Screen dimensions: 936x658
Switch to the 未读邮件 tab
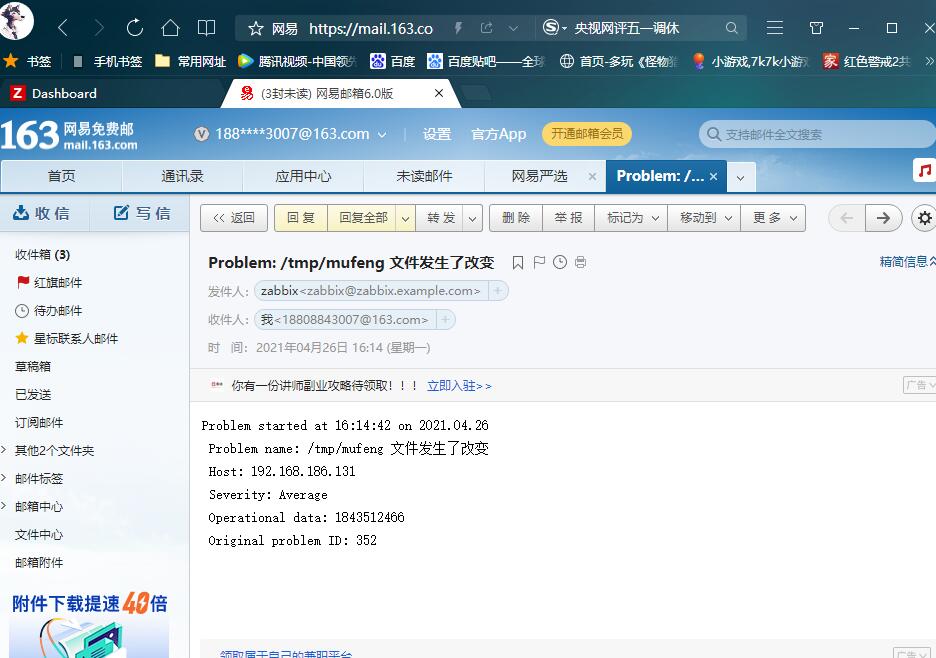[x=424, y=176]
